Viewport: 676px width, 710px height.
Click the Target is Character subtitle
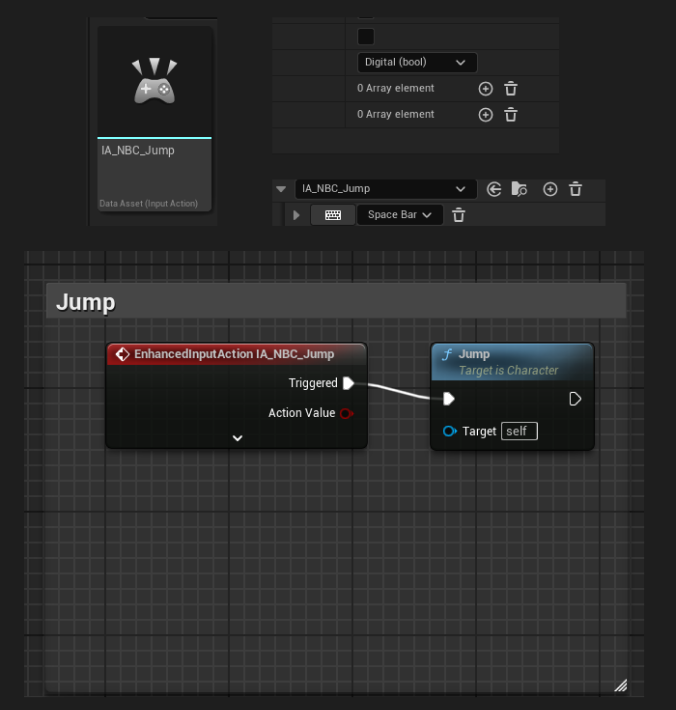click(508, 371)
